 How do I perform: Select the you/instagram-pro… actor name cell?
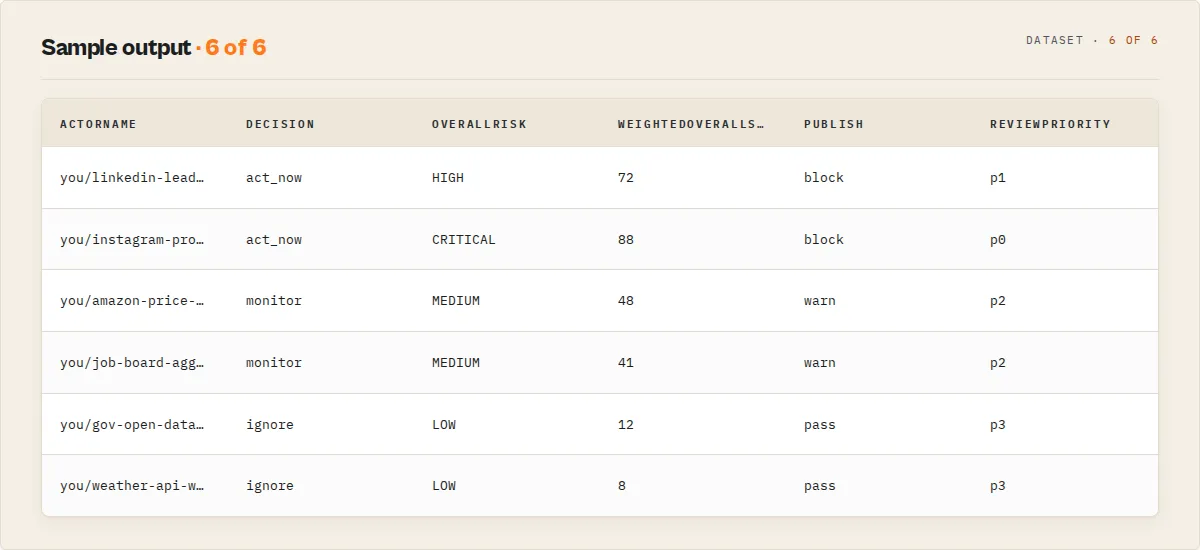pyautogui.click(x=132, y=240)
